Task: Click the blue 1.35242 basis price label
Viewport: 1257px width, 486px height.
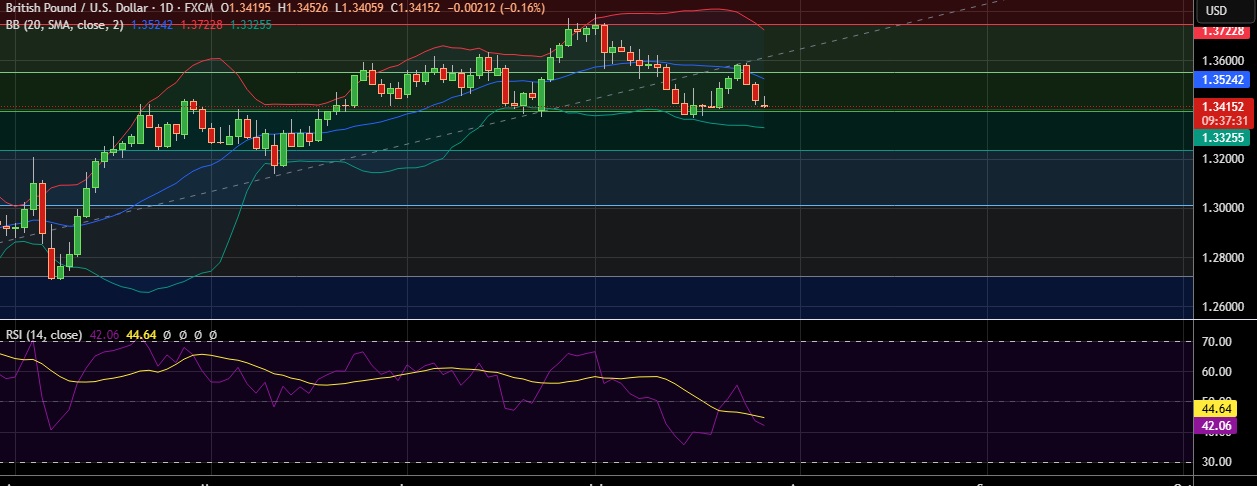Action: pyautogui.click(x=1223, y=78)
